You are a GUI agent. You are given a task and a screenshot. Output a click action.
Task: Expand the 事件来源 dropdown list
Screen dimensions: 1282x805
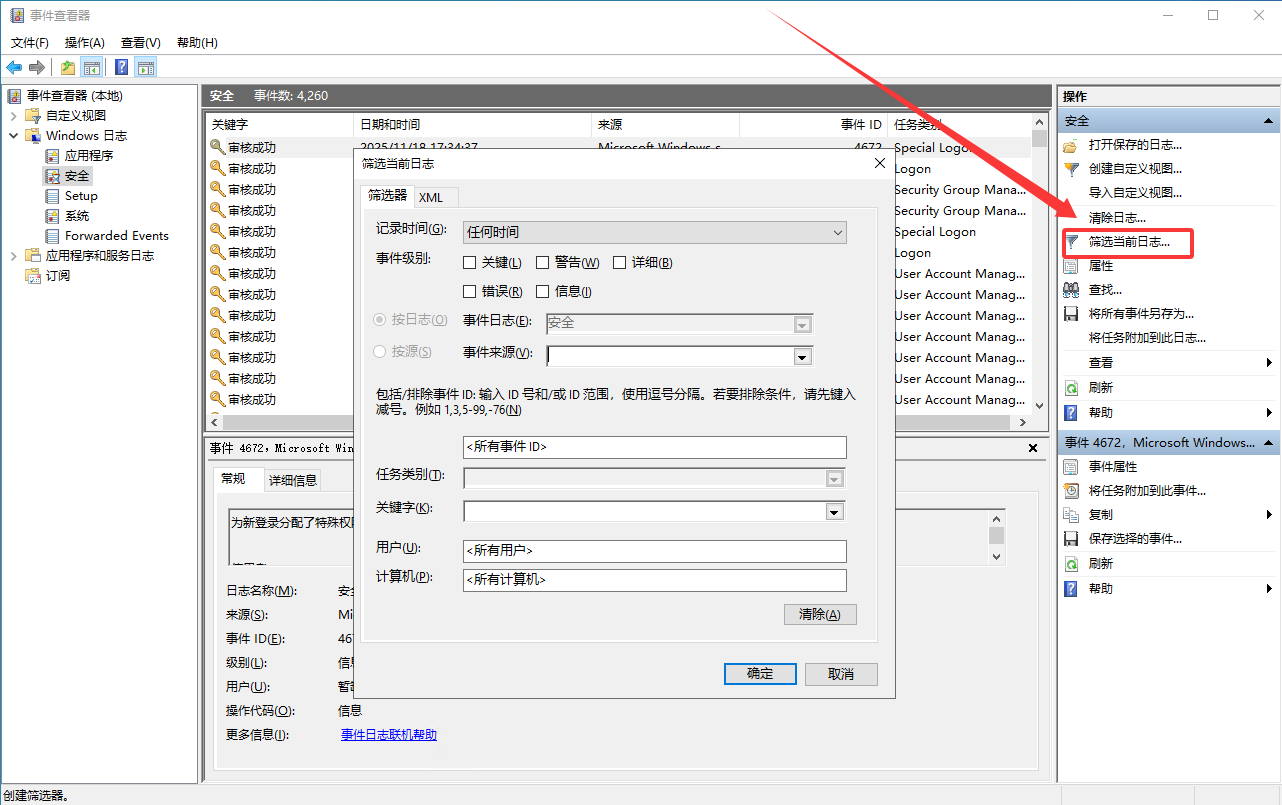pos(801,356)
